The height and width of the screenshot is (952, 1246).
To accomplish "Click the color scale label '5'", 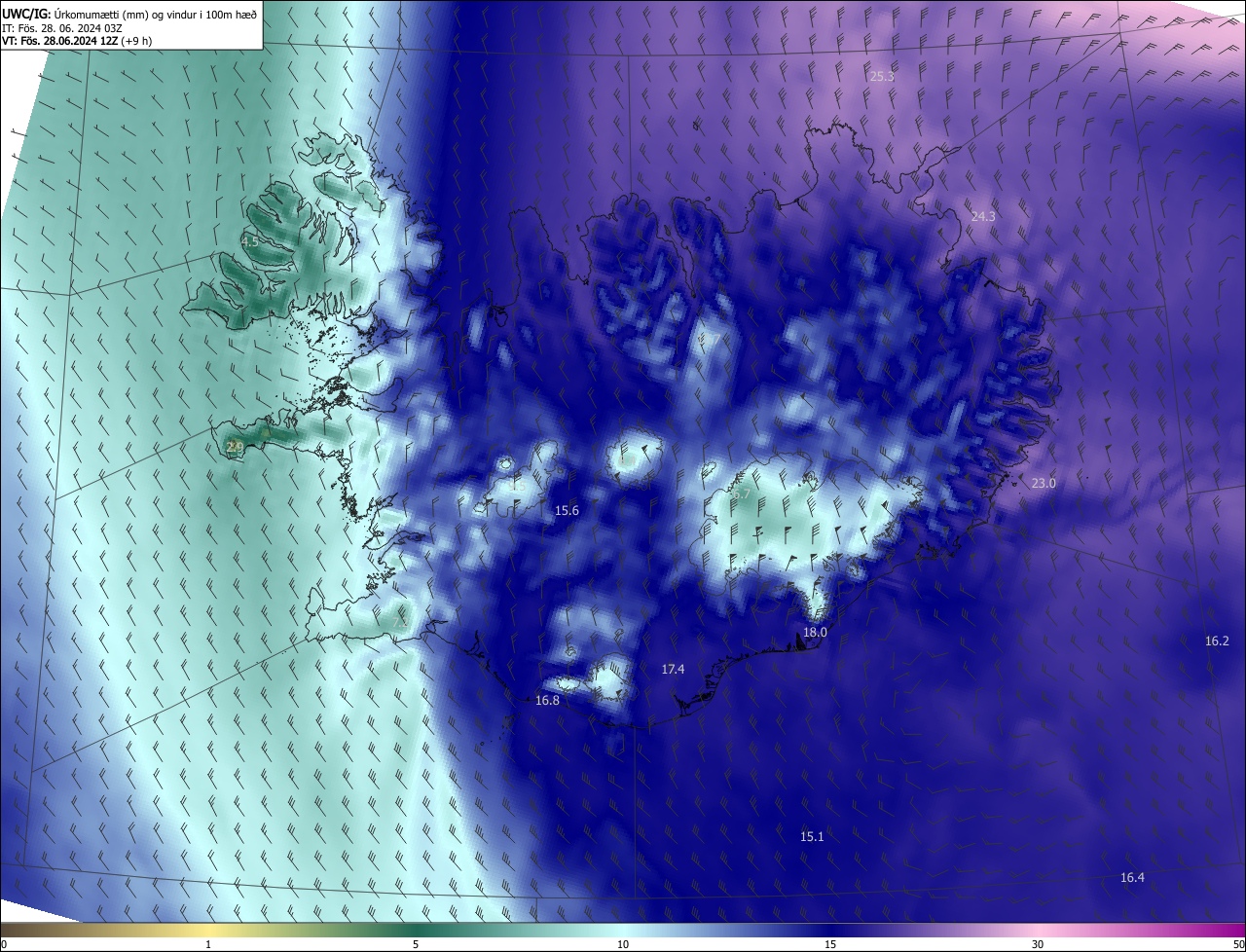I will tap(416, 944).
